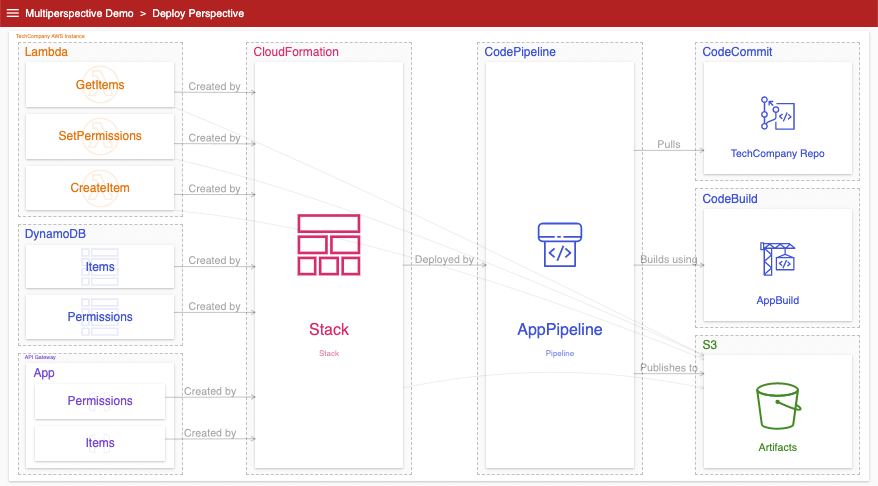Open the hamburger menu icon
Viewport: 878px width, 486px height.
[12, 13]
